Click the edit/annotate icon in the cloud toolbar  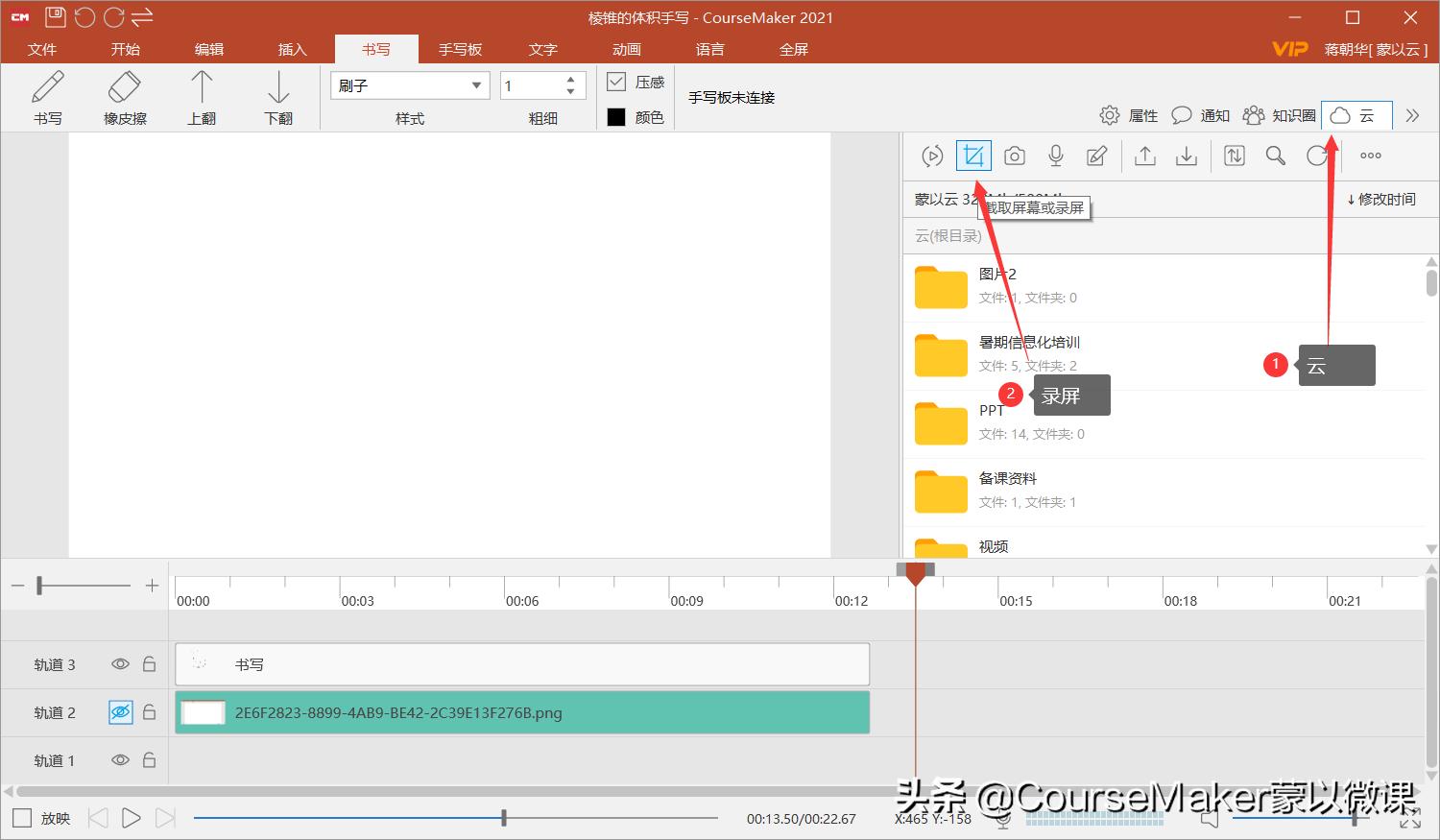click(x=1096, y=155)
